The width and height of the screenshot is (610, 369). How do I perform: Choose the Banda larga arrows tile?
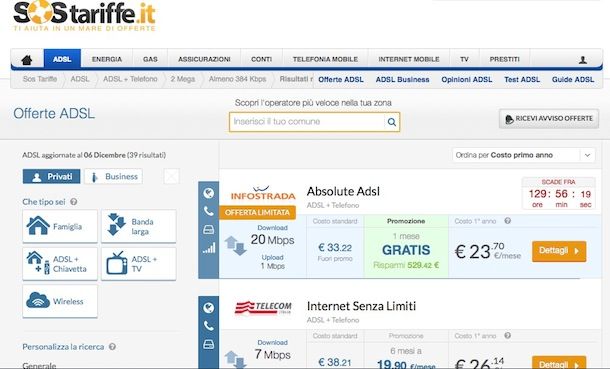tap(138, 226)
